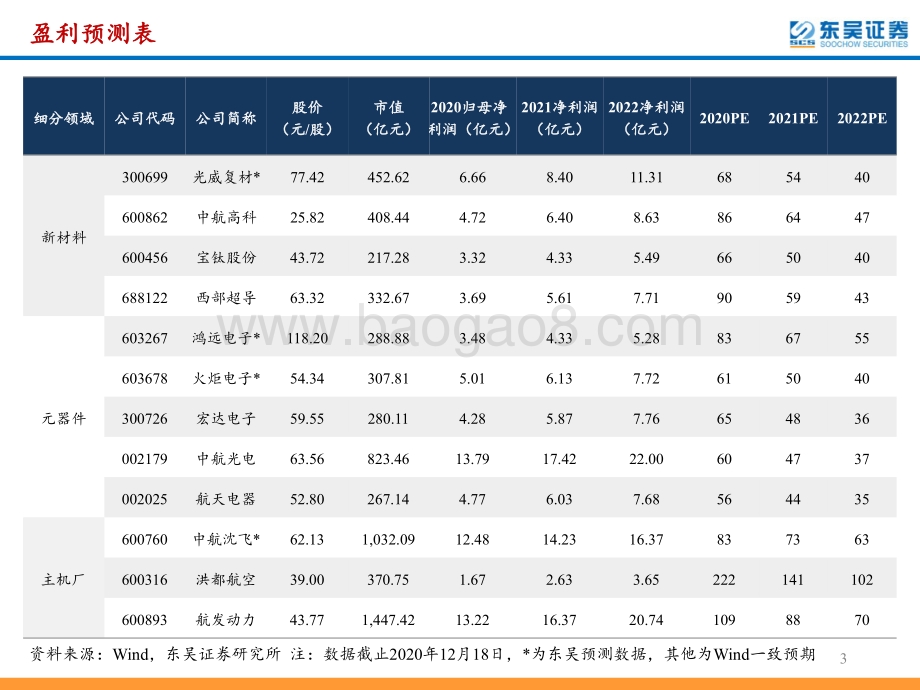The height and width of the screenshot is (690, 920).
Task: Click company code 002025
Action: 145,499
